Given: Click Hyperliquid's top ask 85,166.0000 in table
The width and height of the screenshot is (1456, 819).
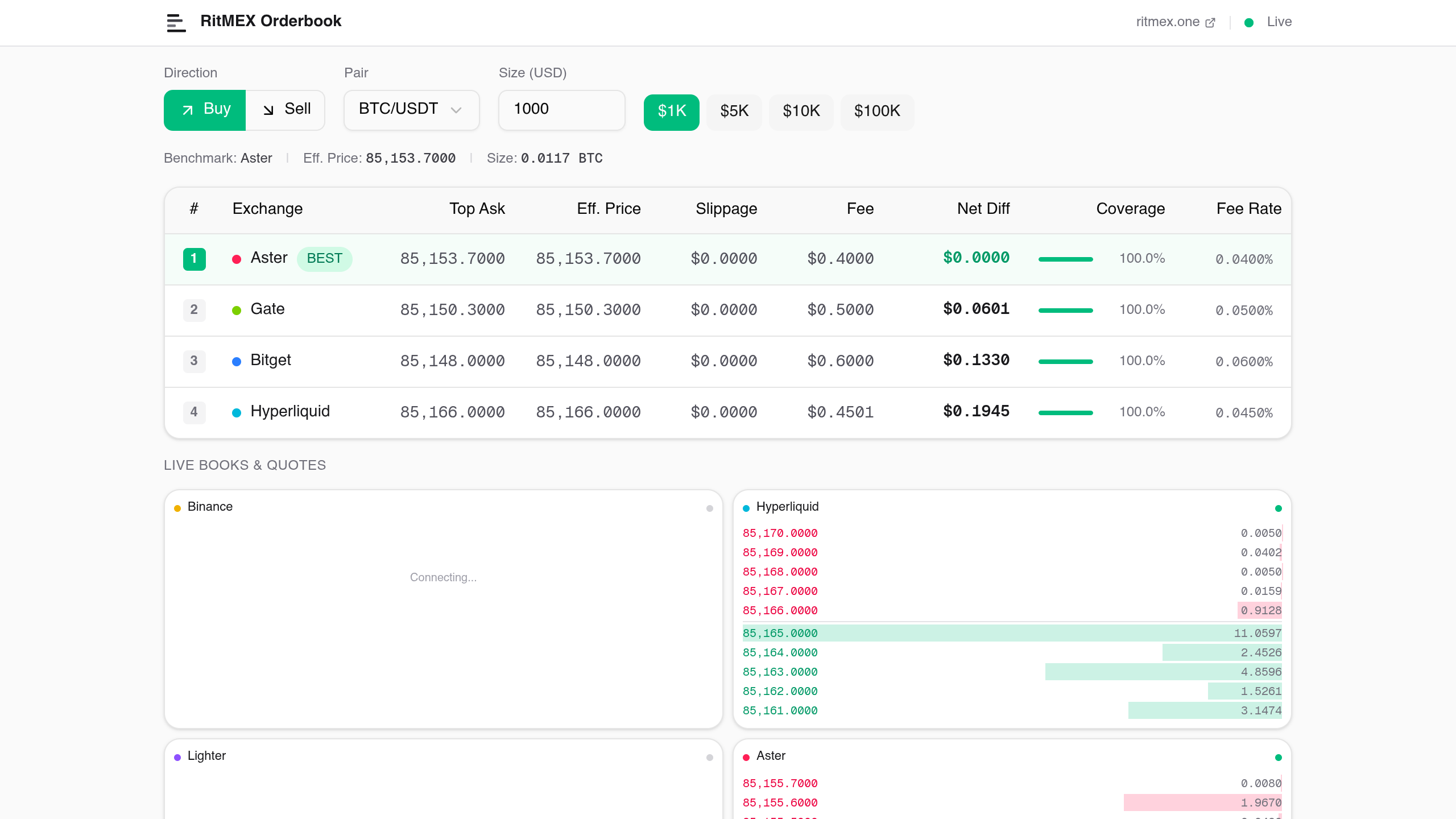Looking at the screenshot, I should [453, 412].
